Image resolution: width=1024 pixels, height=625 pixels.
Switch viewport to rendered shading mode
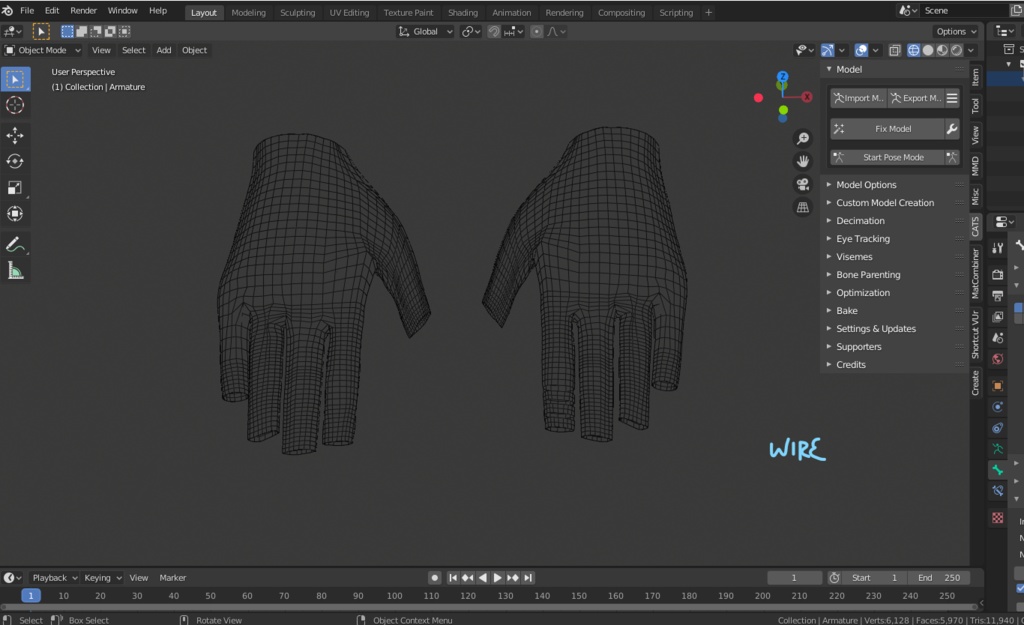click(x=956, y=50)
